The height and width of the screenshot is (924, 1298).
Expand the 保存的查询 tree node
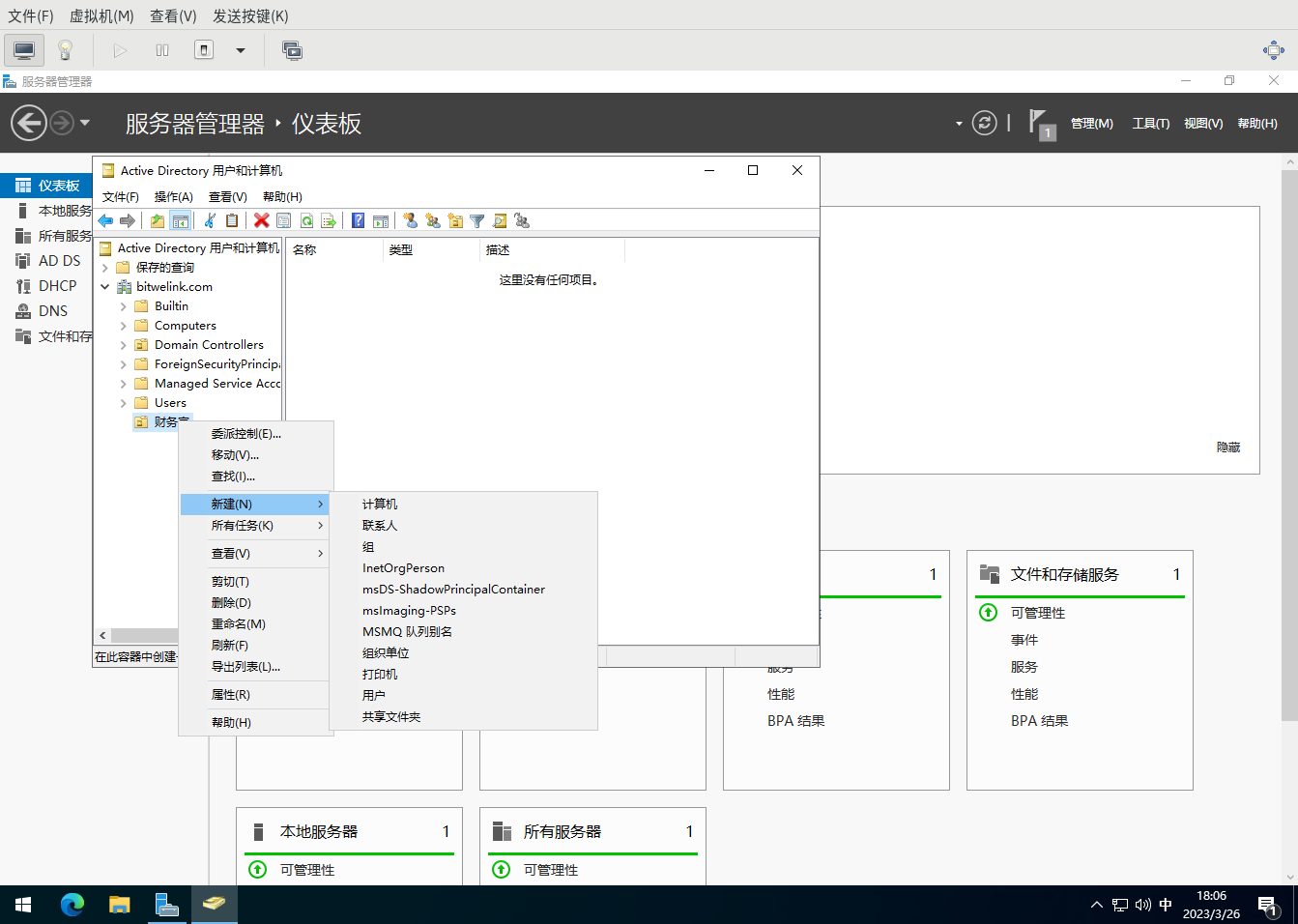(105, 268)
